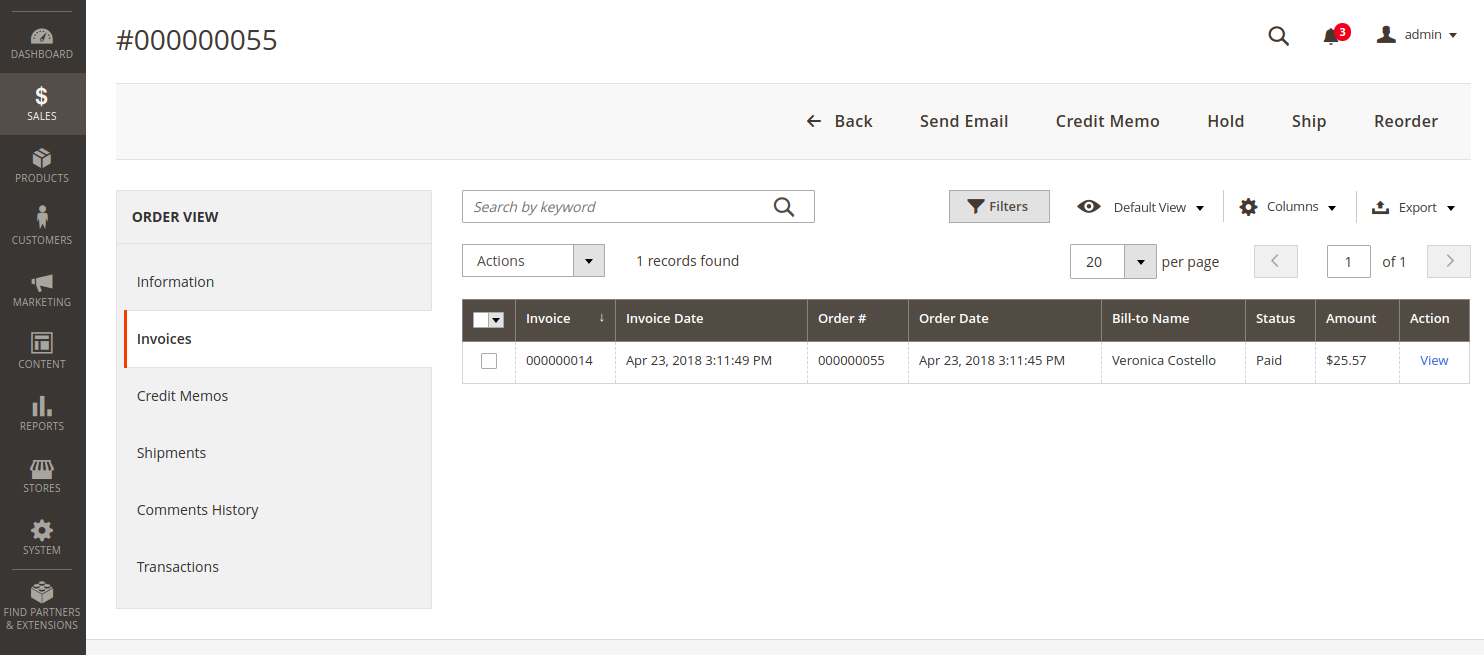Open the Comments History tab
The height and width of the screenshot is (655, 1484).
click(x=197, y=510)
